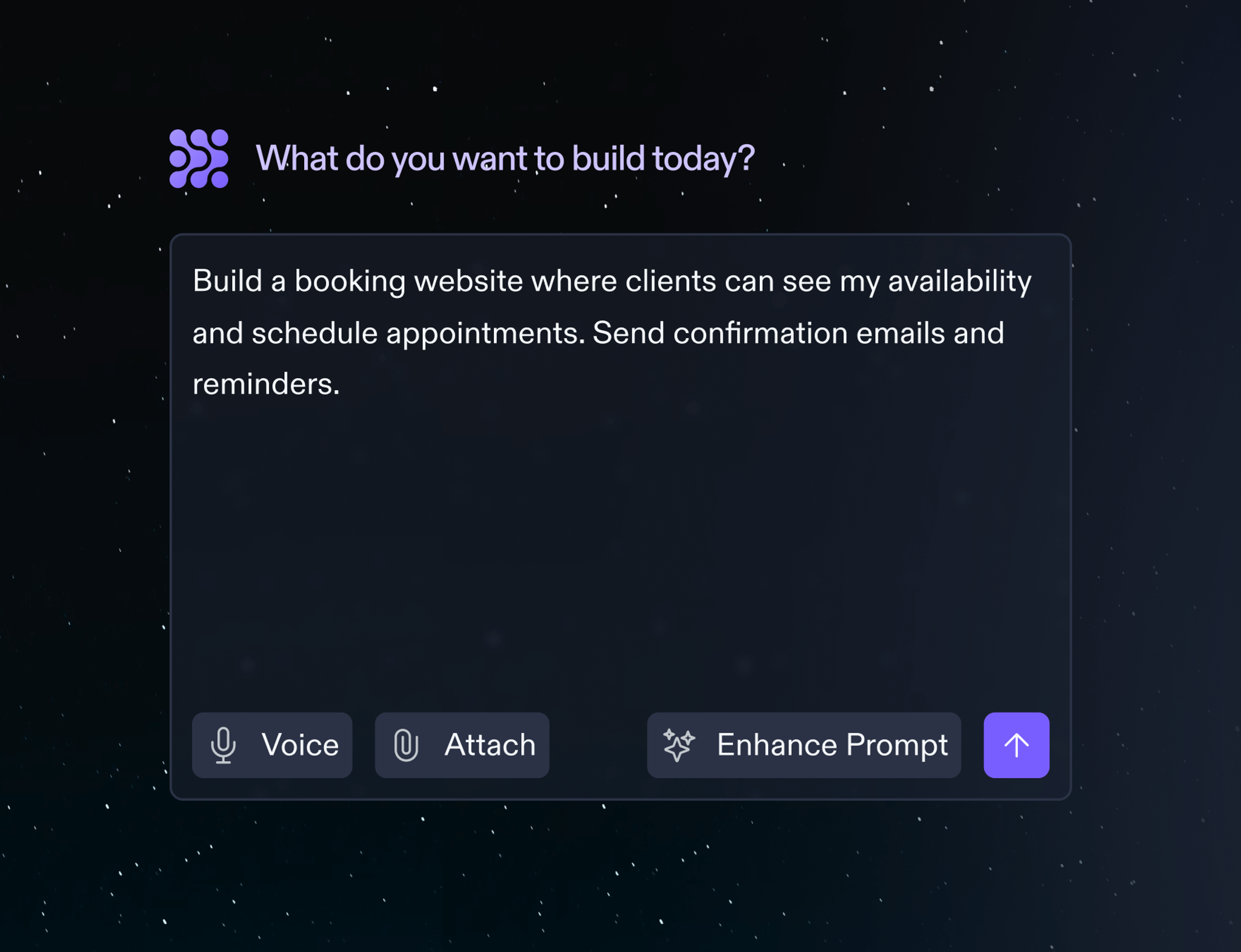Start voice dictation using Voice control

point(272,745)
